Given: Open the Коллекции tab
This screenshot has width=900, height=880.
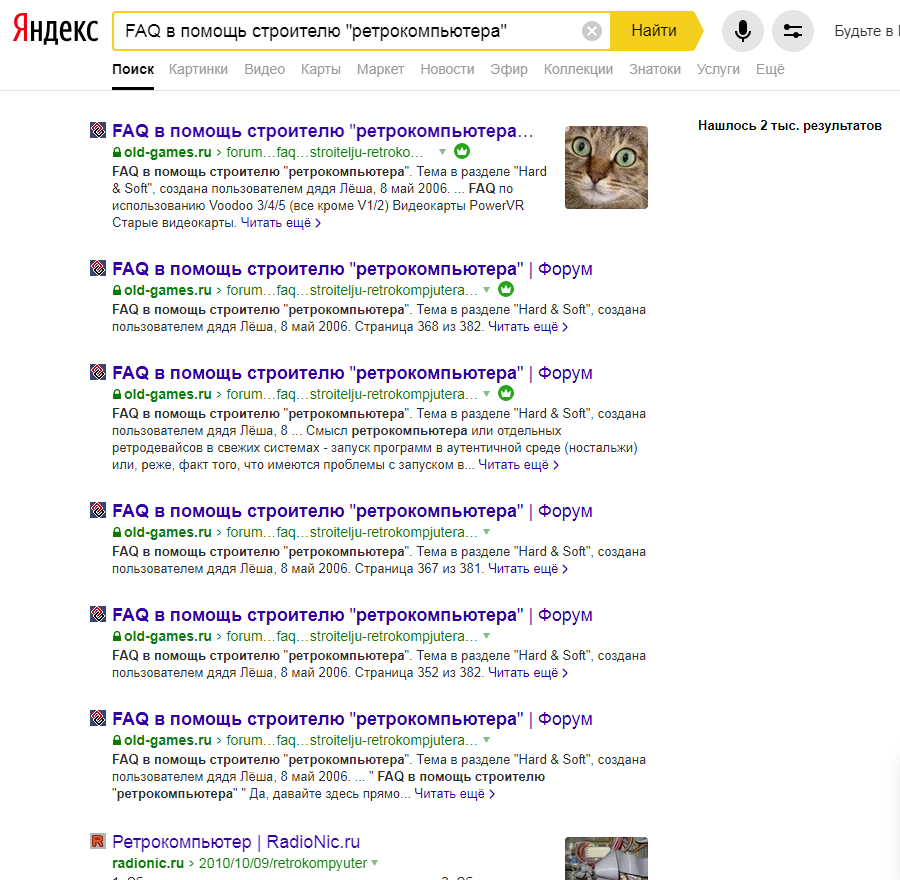Looking at the screenshot, I should pyautogui.click(x=578, y=69).
